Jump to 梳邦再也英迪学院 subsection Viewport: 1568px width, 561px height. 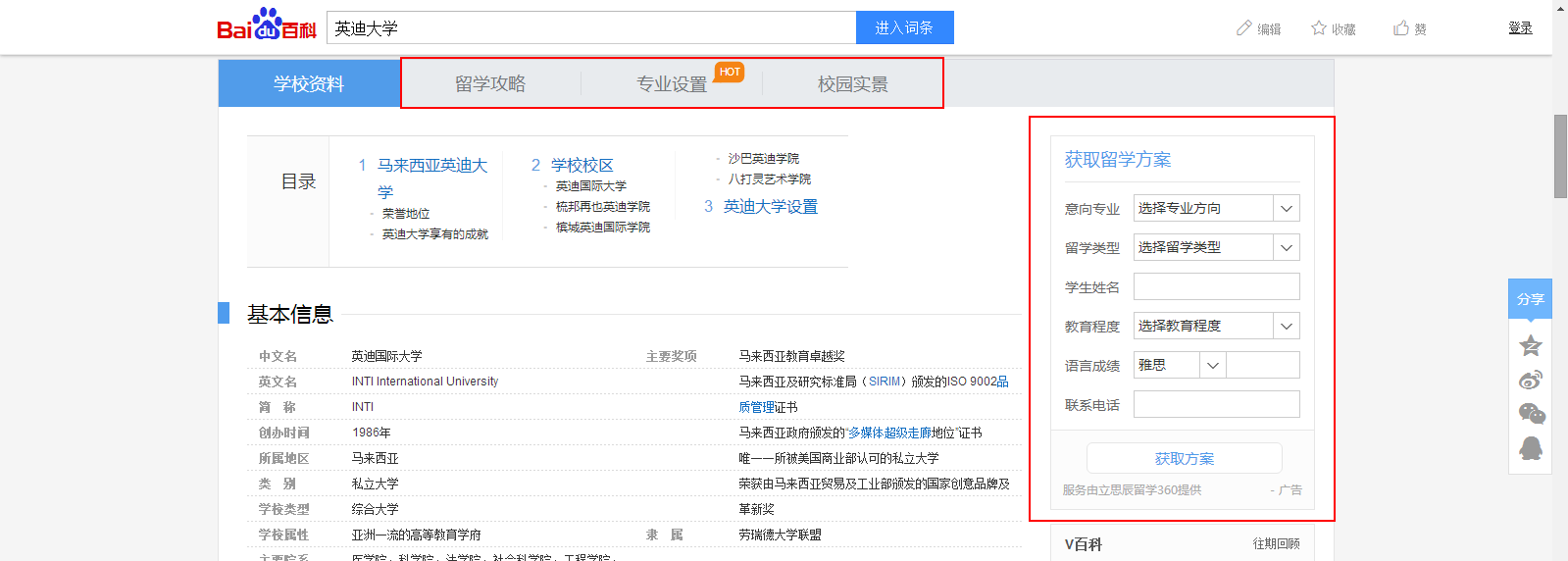coord(603,206)
